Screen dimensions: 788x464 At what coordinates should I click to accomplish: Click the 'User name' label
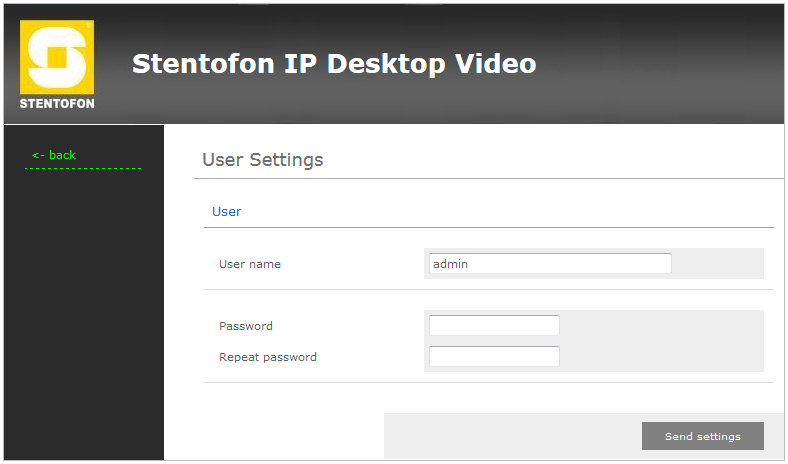(x=250, y=264)
